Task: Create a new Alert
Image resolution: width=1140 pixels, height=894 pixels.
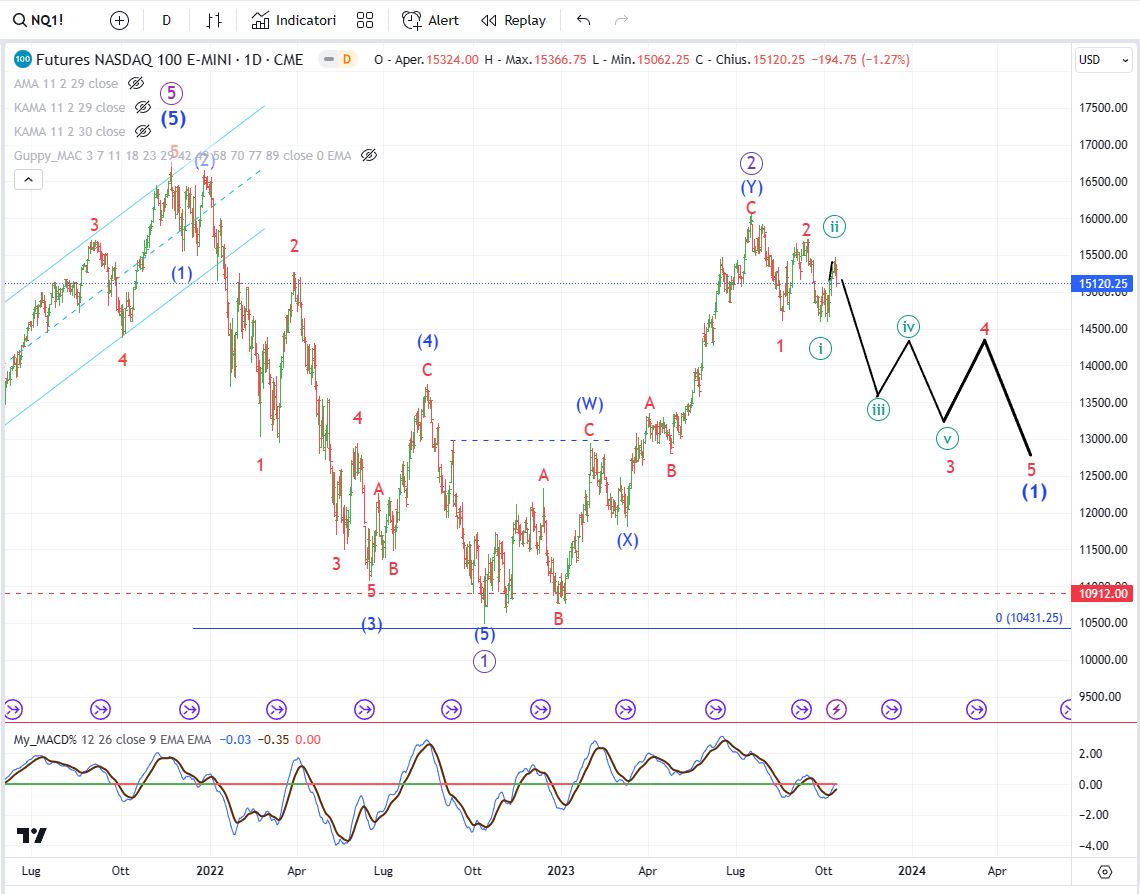Action: (430, 20)
